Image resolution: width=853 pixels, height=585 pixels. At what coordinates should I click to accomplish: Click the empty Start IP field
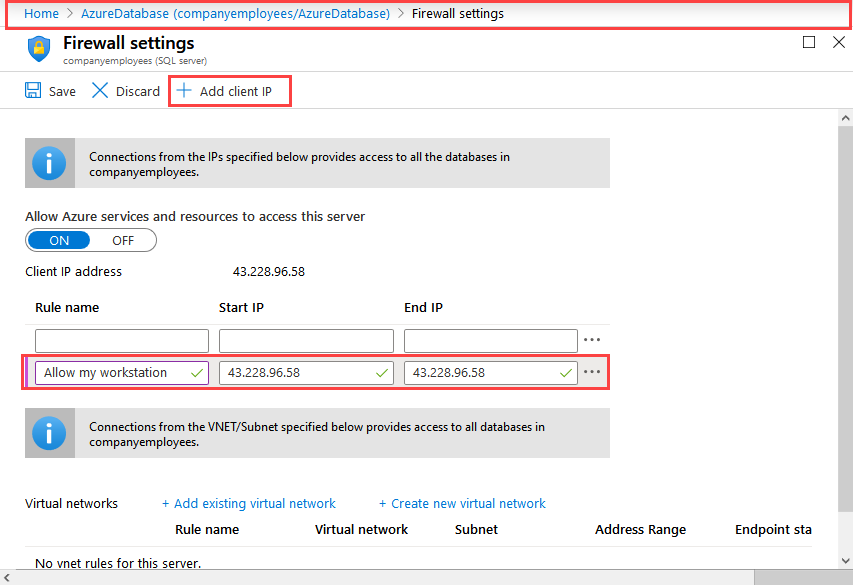coord(306,340)
